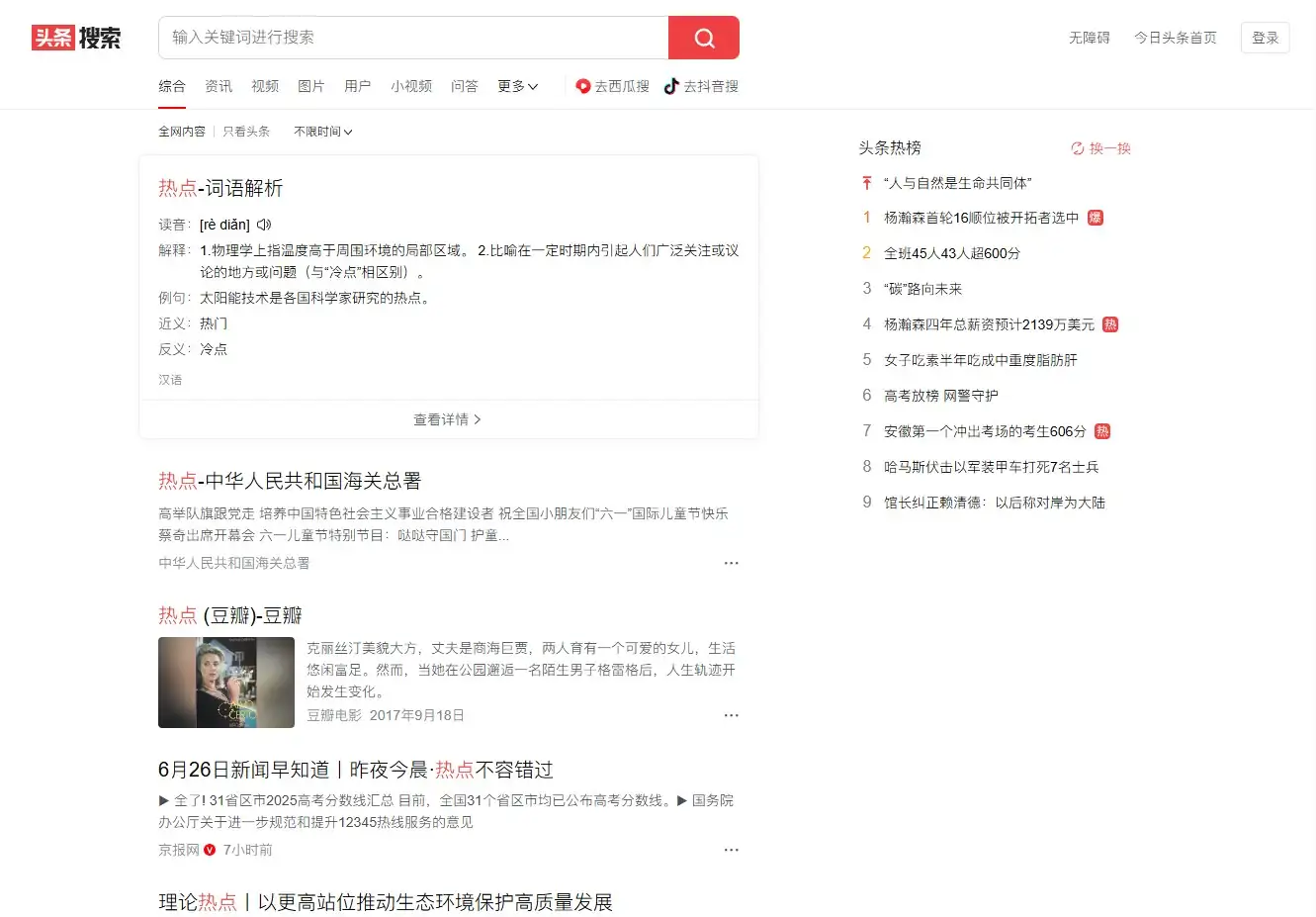Open 今日头条首页 link
This screenshot has width=1316, height=917.
point(1175,38)
